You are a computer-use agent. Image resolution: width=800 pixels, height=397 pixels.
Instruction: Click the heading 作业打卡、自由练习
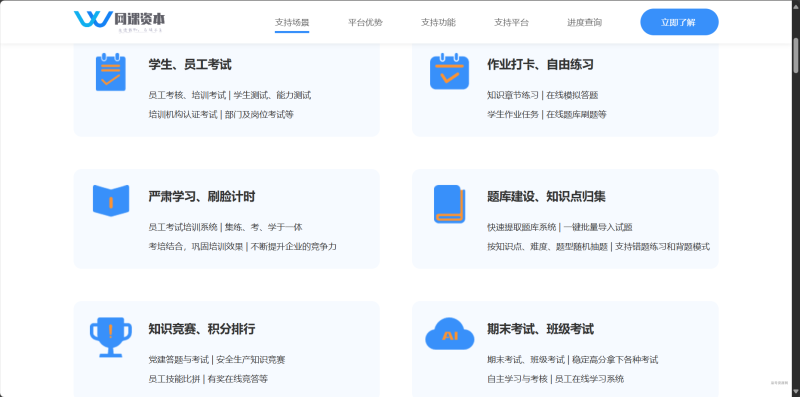coord(540,65)
